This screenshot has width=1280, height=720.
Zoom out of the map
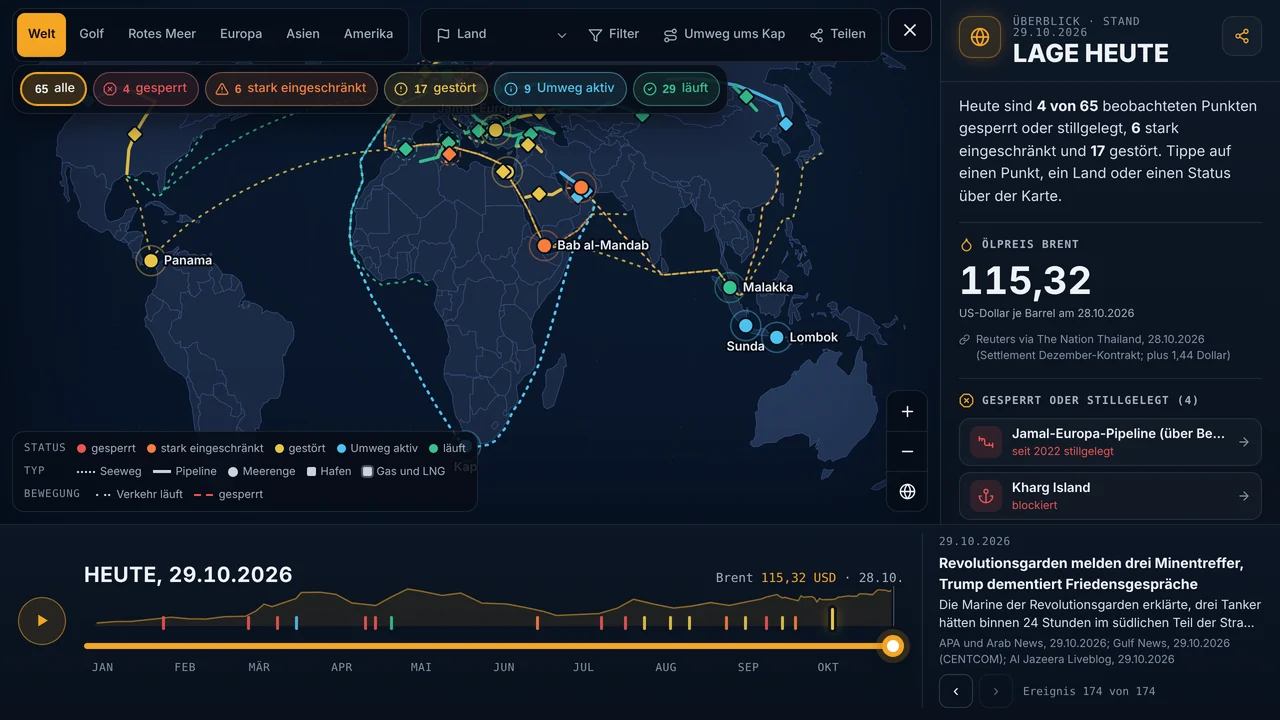coord(907,451)
